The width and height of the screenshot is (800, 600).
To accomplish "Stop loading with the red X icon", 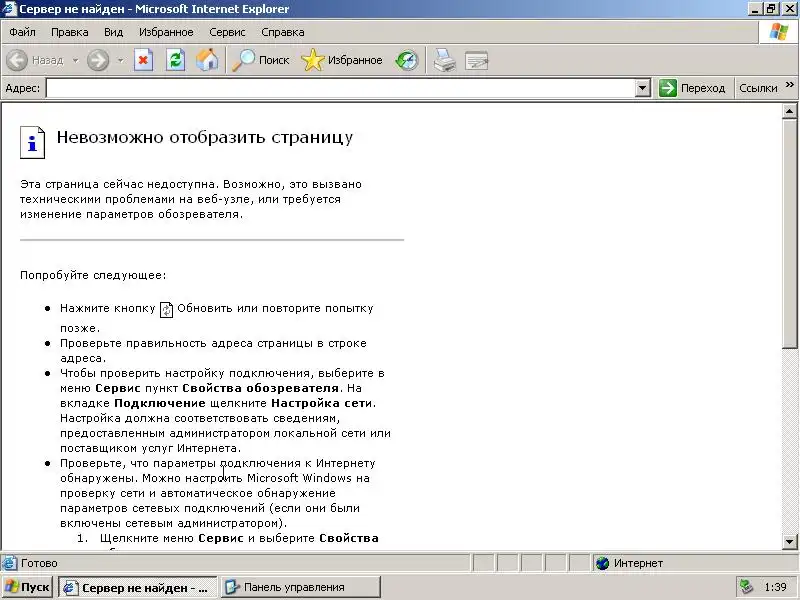I will pyautogui.click(x=143, y=60).
